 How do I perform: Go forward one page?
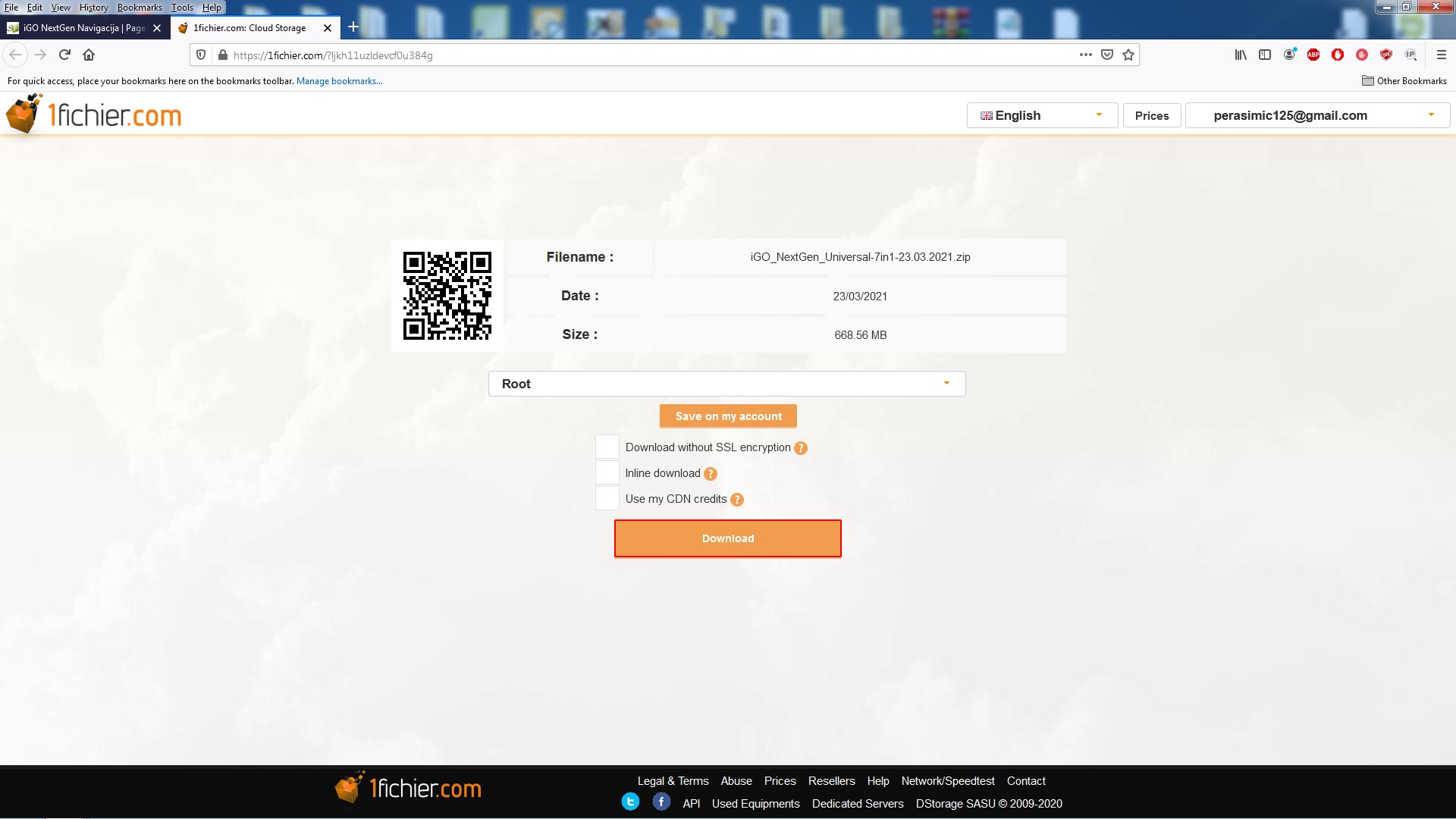point(40,55)
